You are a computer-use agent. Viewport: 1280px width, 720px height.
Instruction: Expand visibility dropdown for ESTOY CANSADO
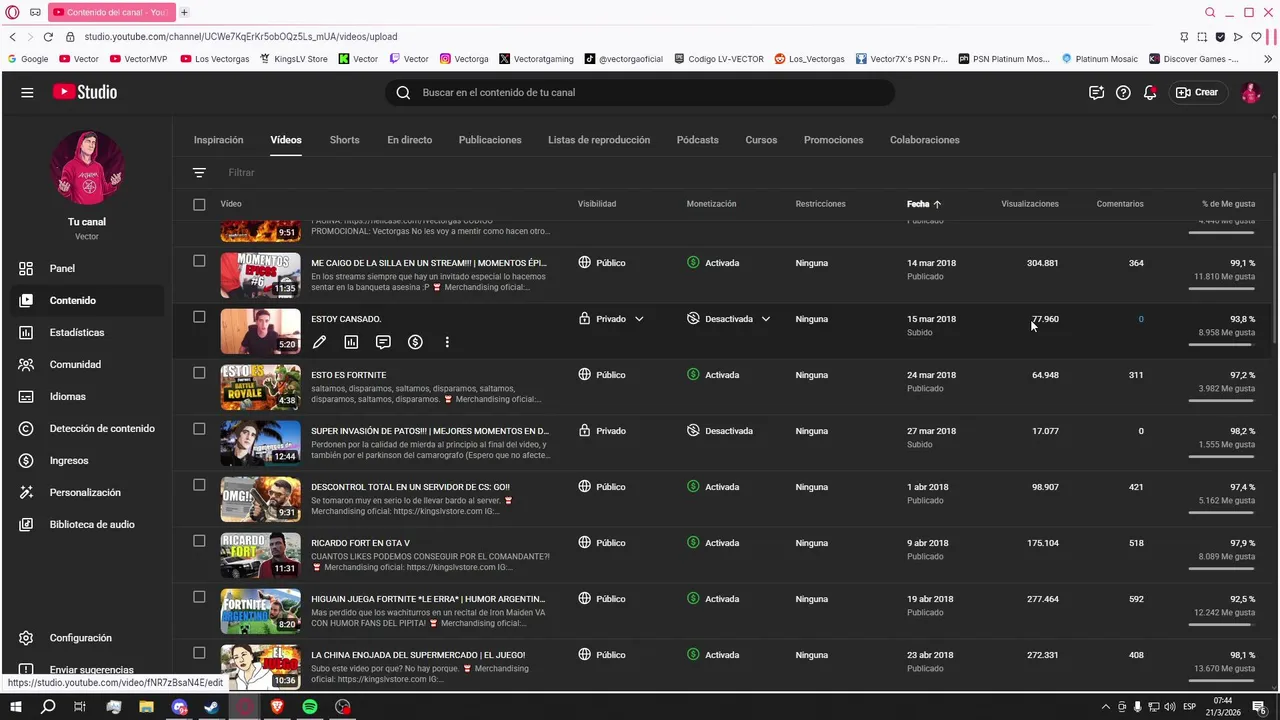(x=639, y=319)
